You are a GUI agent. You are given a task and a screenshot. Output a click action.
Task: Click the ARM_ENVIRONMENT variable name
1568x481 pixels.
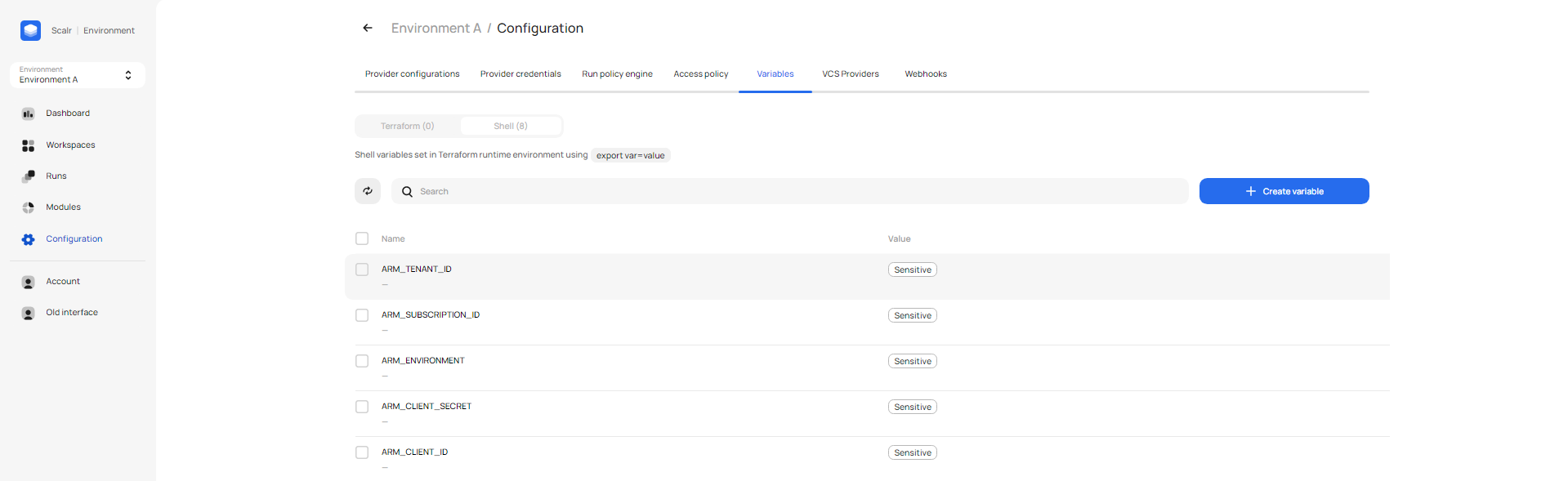[x=423, y=361]
